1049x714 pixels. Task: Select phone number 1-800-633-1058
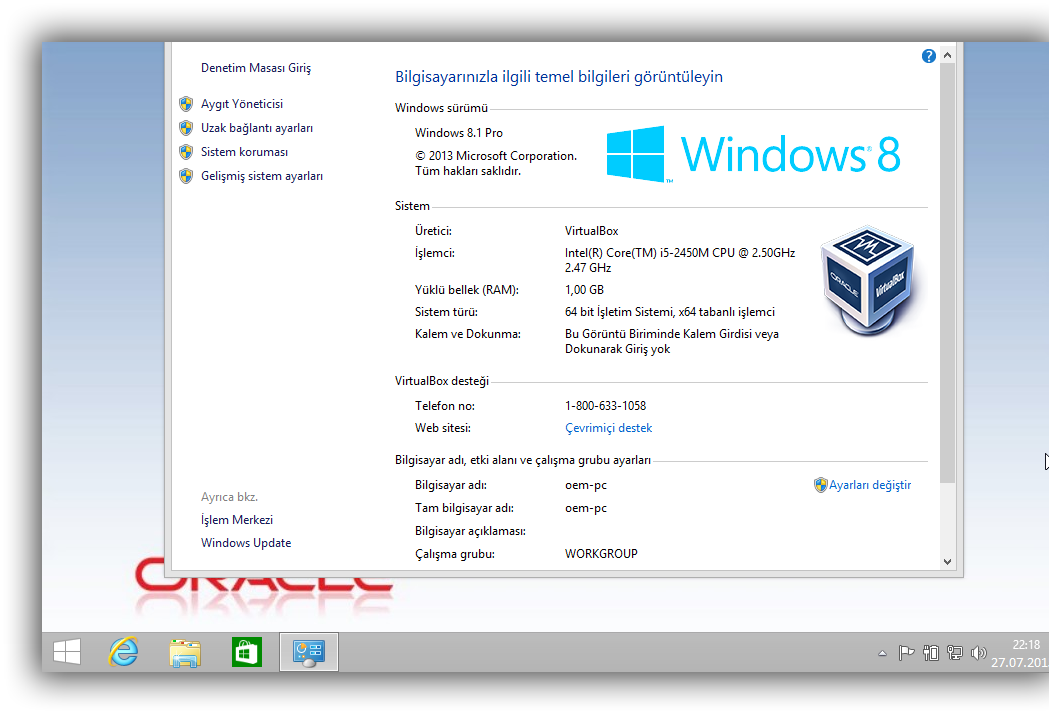(605, 406)
